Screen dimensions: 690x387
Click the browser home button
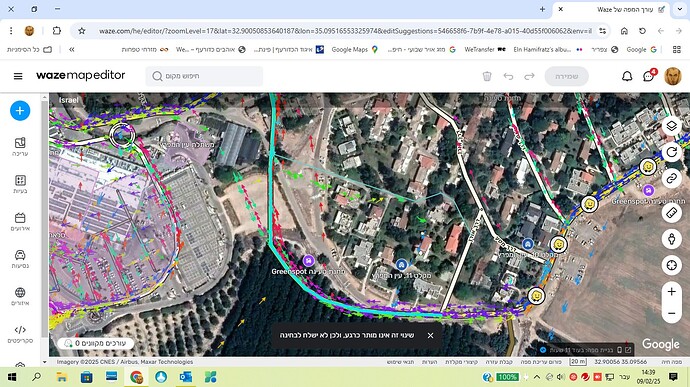click(x=624, y=31)
